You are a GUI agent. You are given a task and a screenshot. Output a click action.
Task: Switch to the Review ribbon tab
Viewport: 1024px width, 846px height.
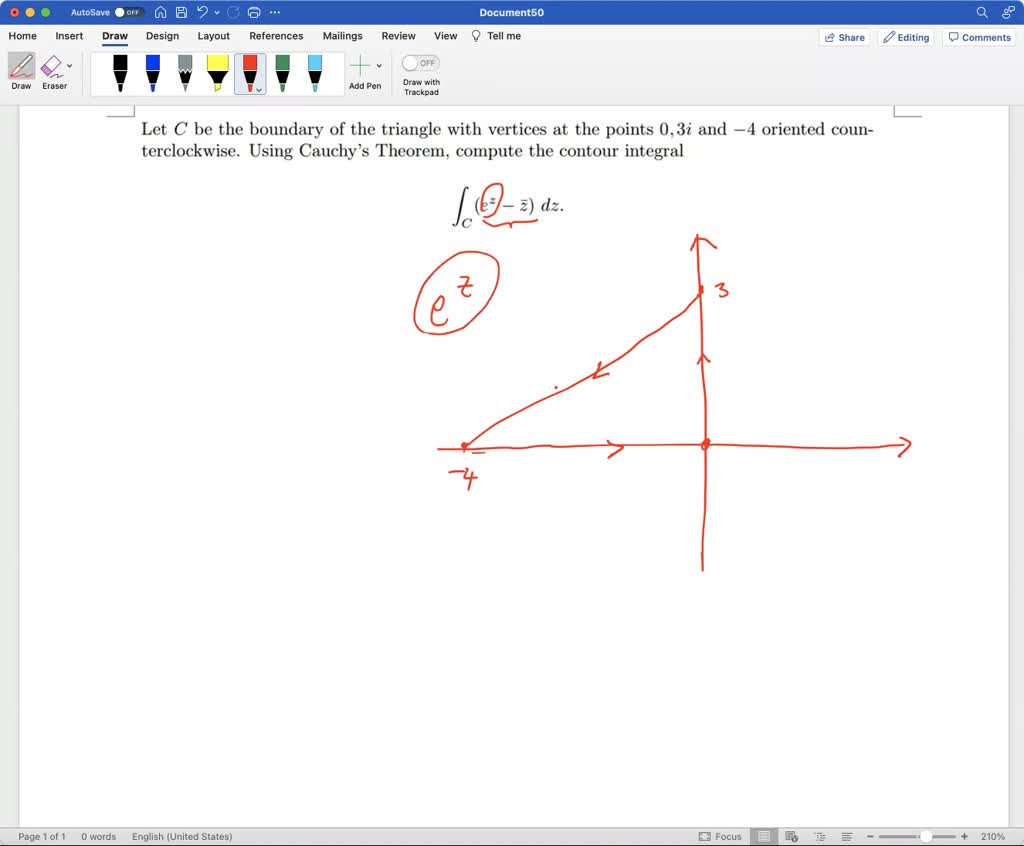pos(398,35)
